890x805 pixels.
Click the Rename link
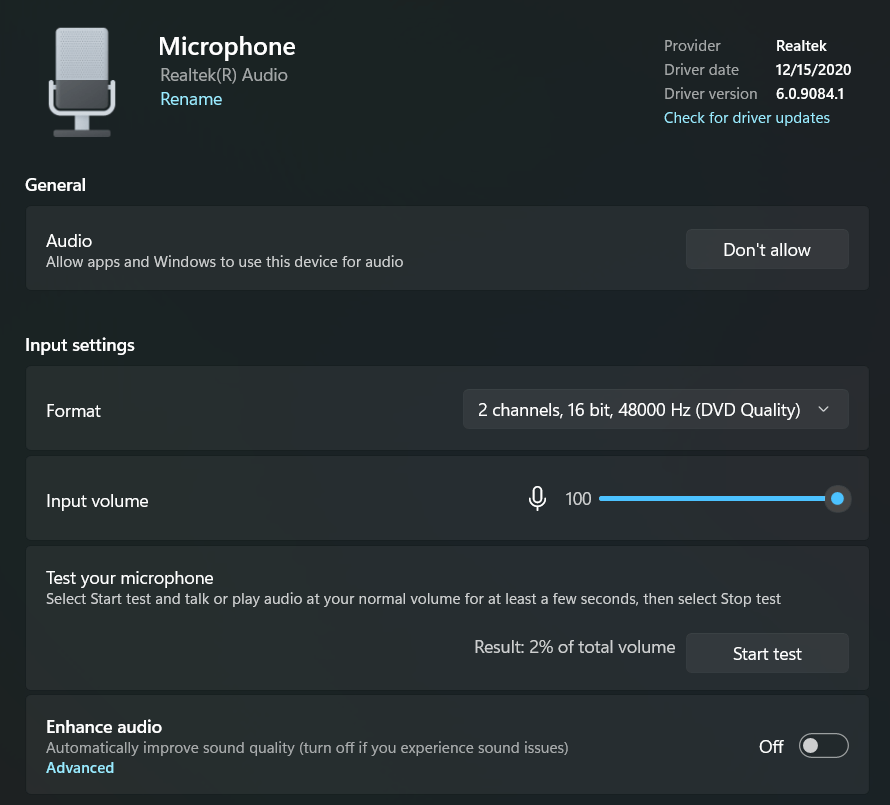(x=191, y=99)
